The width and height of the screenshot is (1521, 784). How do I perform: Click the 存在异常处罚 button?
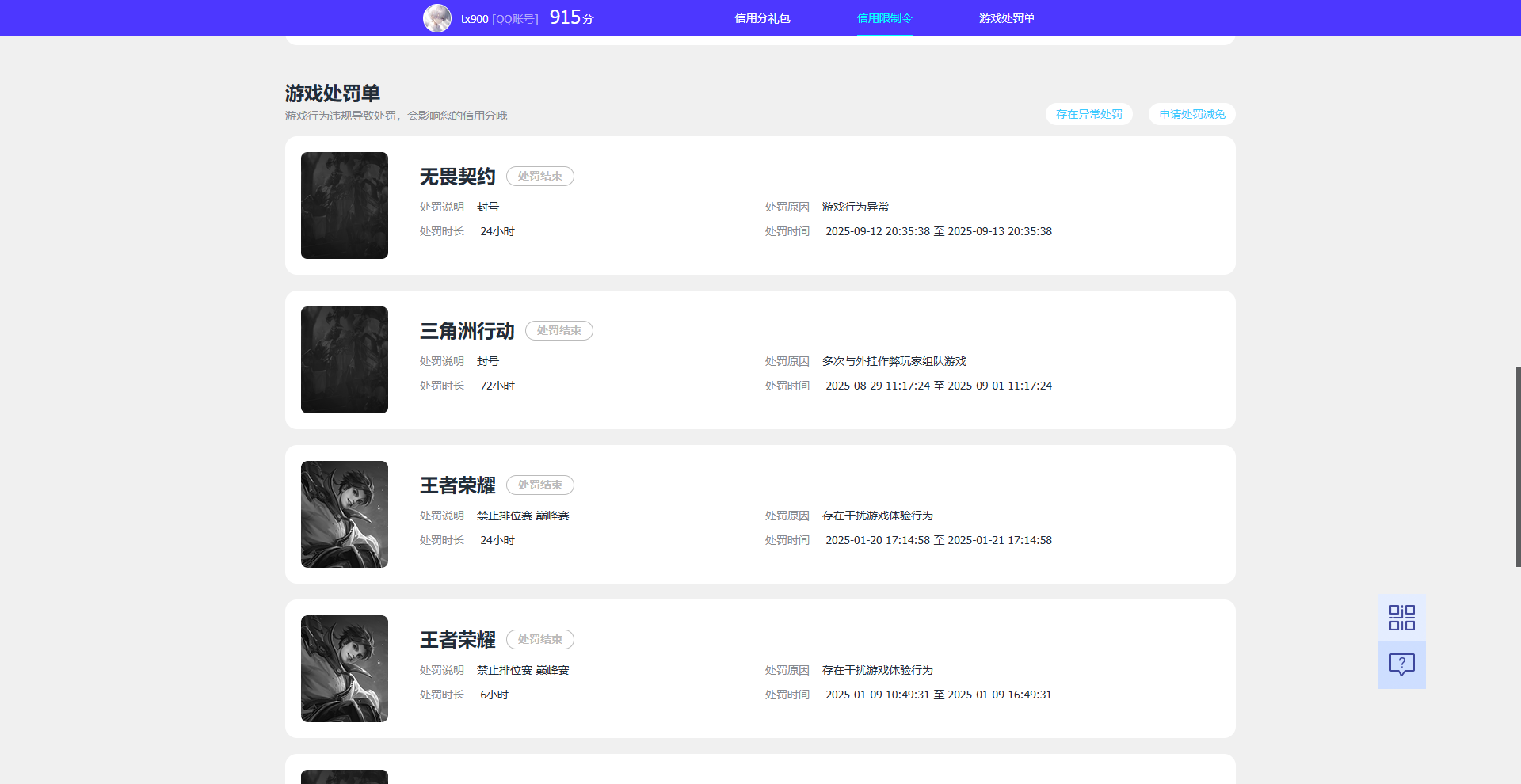[1088, 114]
